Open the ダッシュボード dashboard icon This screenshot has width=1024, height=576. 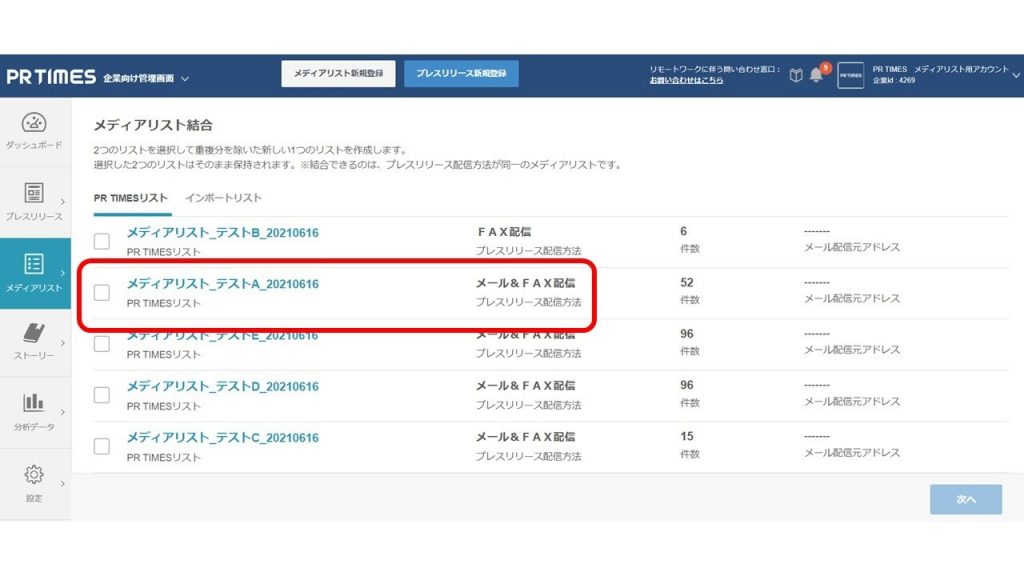point(34,123)
